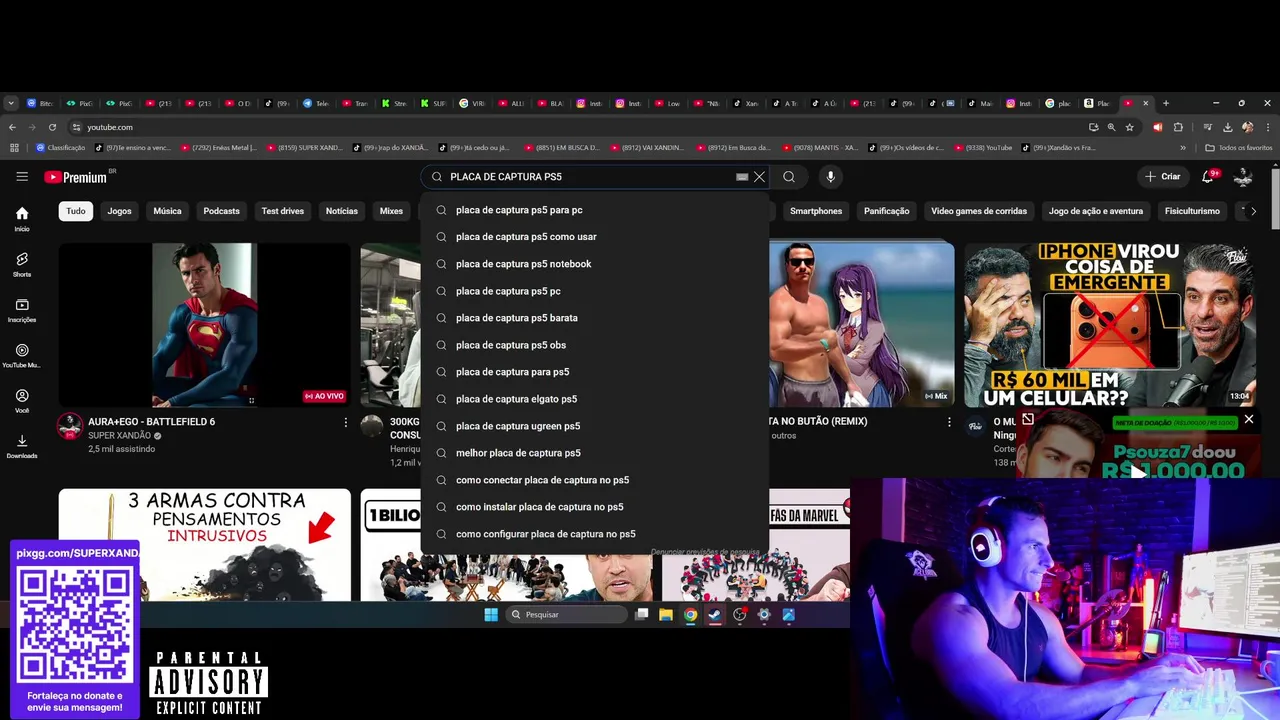
Task: Open the YouTube hamburger guide menu
Action: pos(22,177)
